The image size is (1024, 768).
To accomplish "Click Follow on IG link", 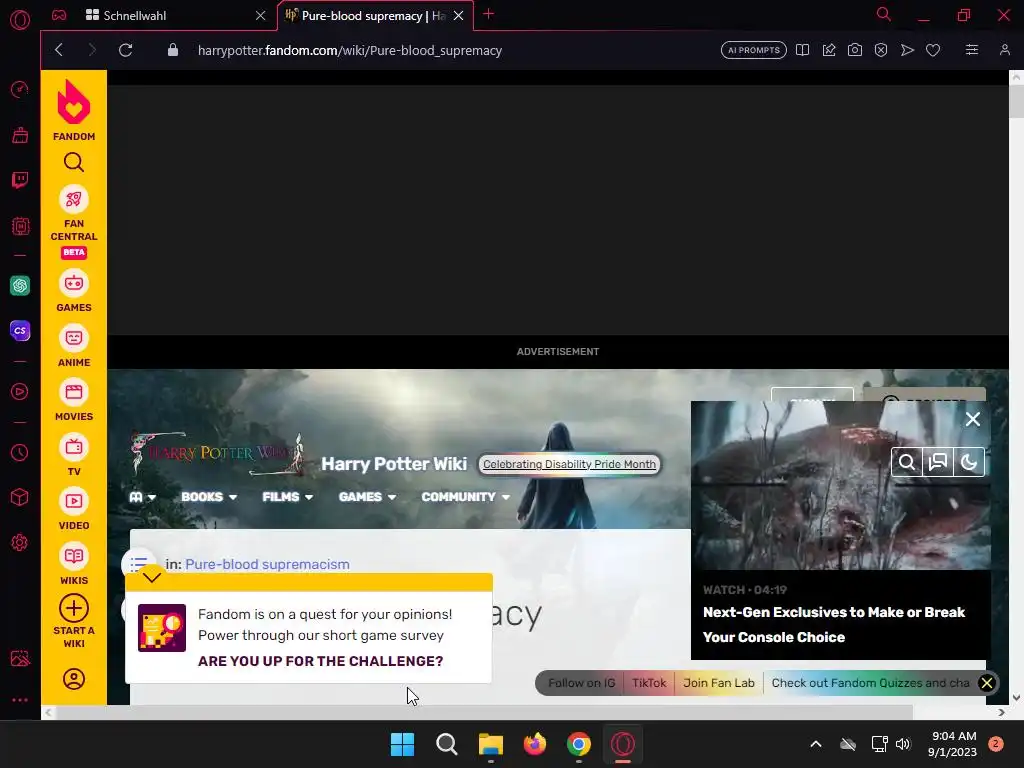I will 581,683.
